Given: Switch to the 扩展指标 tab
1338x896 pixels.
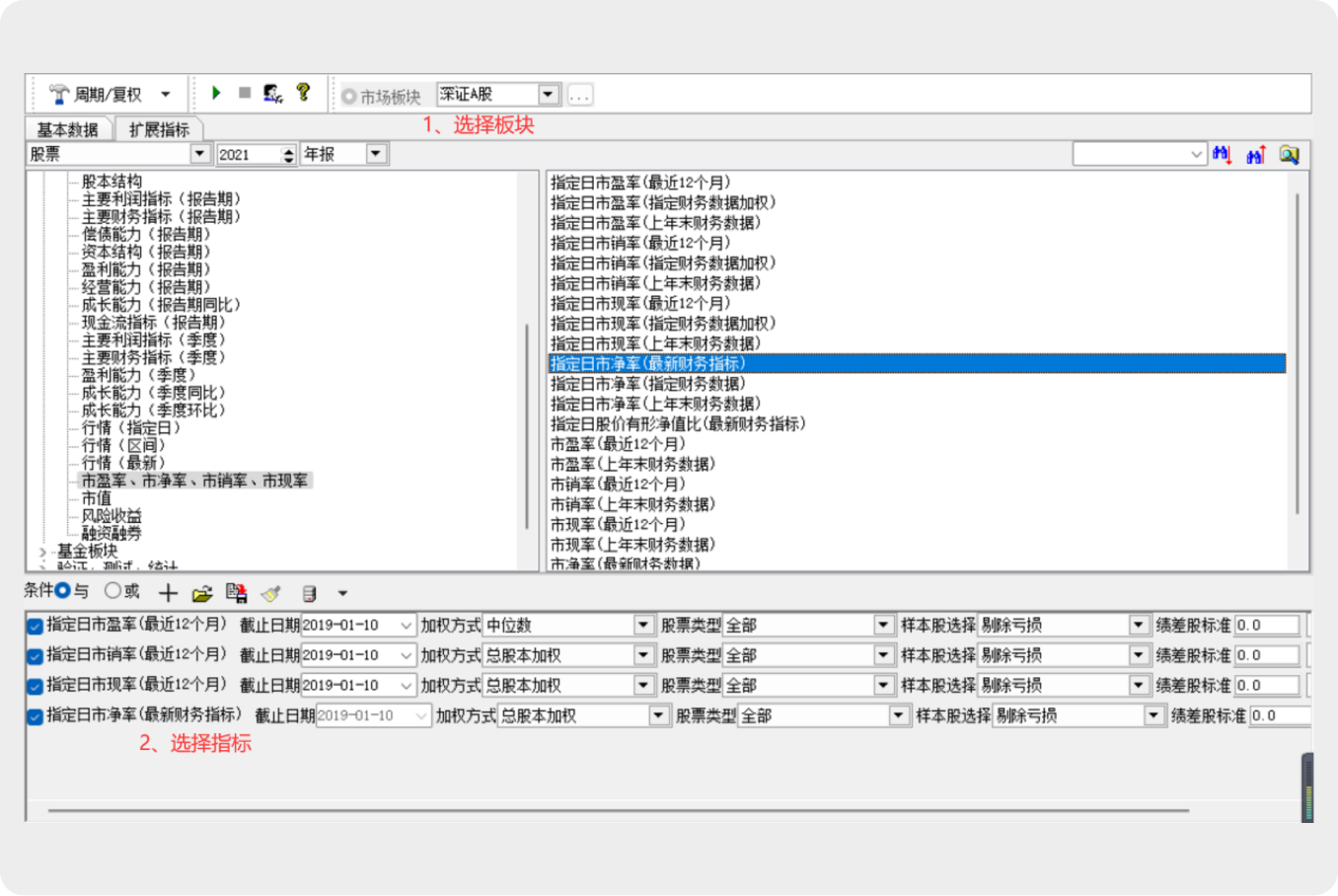Looking at the screenshot, I should click(159, 129).
